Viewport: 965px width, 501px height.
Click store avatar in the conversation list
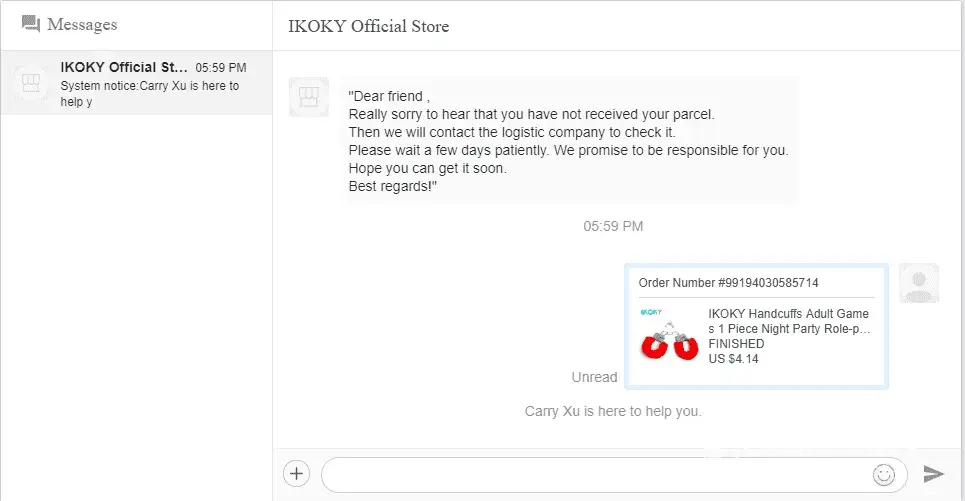click(30, 83)
